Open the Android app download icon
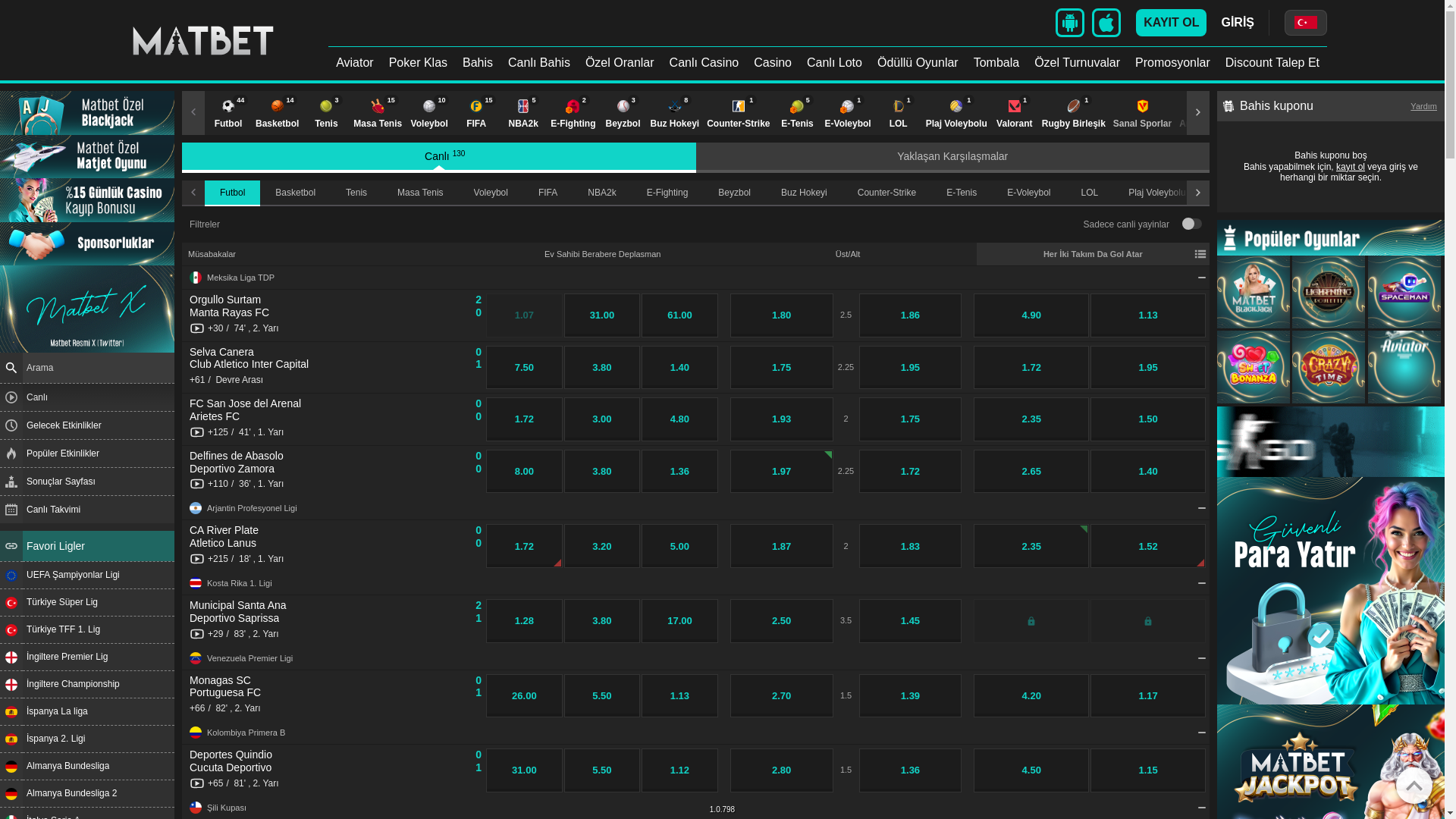Image resolution: width=1456 pixels, height=819 pixels. 1069,23
